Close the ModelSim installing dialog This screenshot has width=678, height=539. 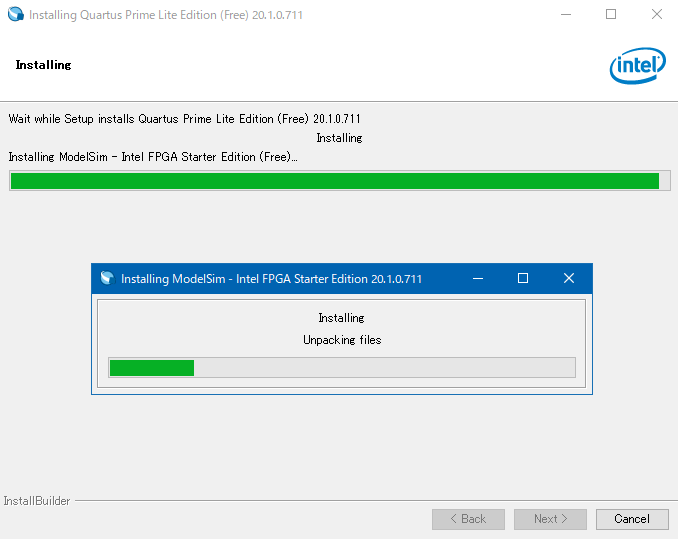pos(568,278)
